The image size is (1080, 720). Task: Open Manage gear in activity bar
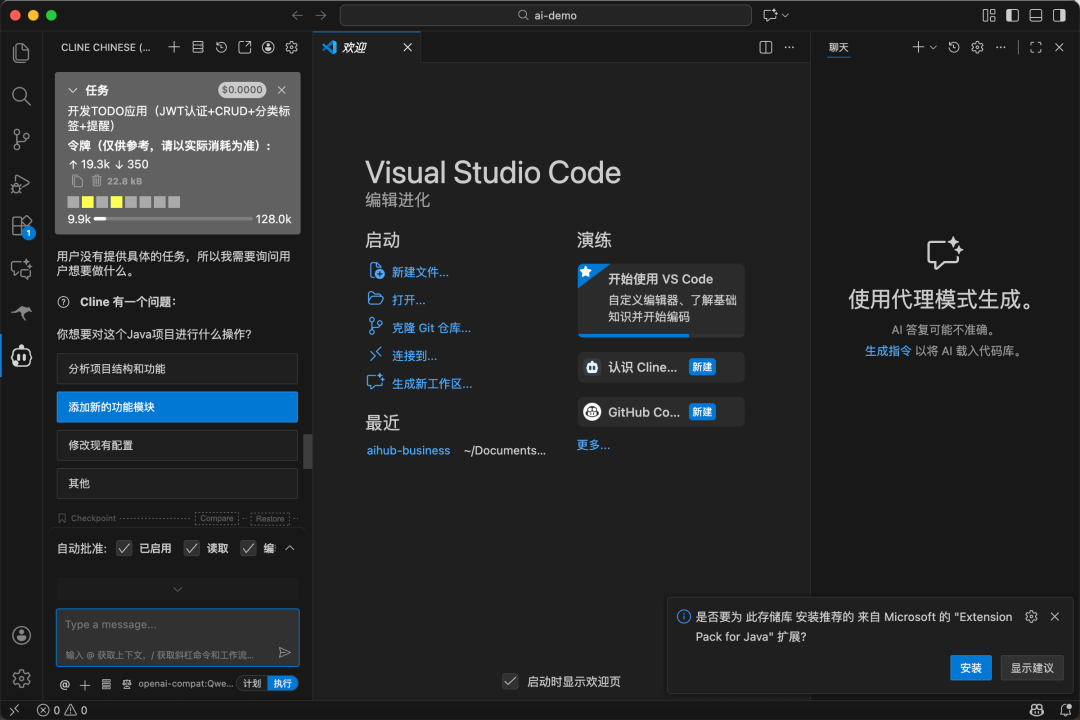(21, 679)
